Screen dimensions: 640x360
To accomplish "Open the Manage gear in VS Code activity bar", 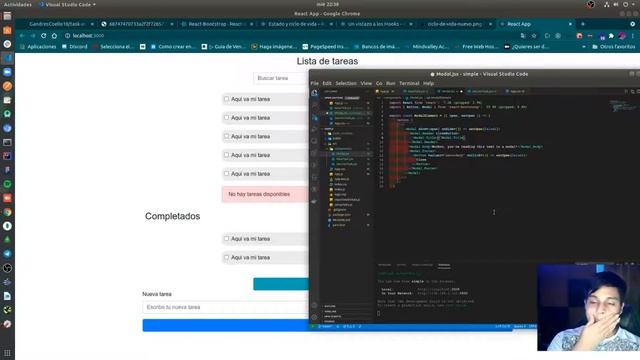I will click(314, 317).
